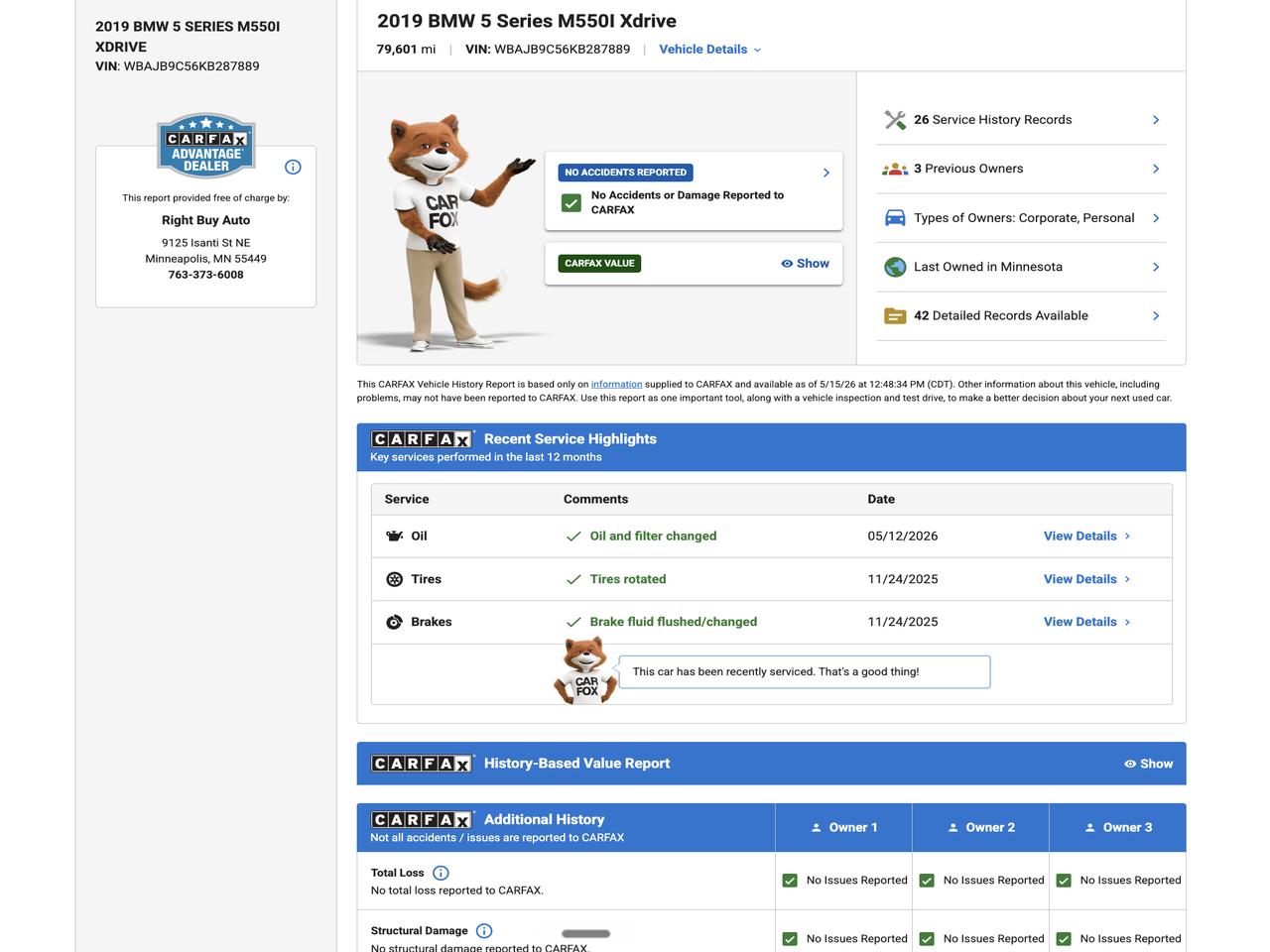
Task: Click the Owner 1 person icon
Action: [817, 828]
